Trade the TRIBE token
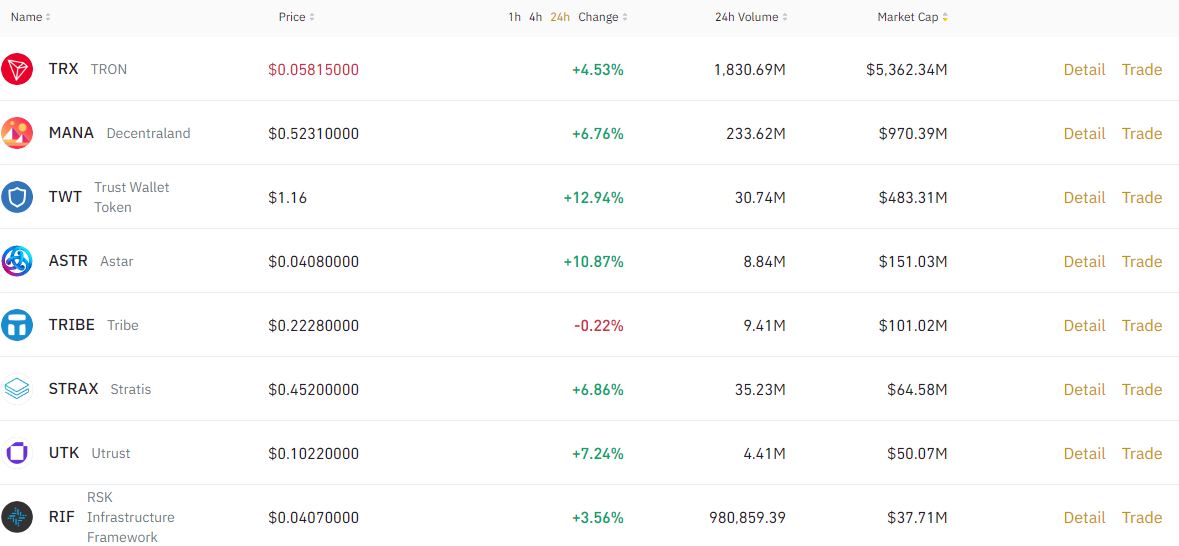The width and height of the screenshot is (1179, 546). (x=1142, y=325)
